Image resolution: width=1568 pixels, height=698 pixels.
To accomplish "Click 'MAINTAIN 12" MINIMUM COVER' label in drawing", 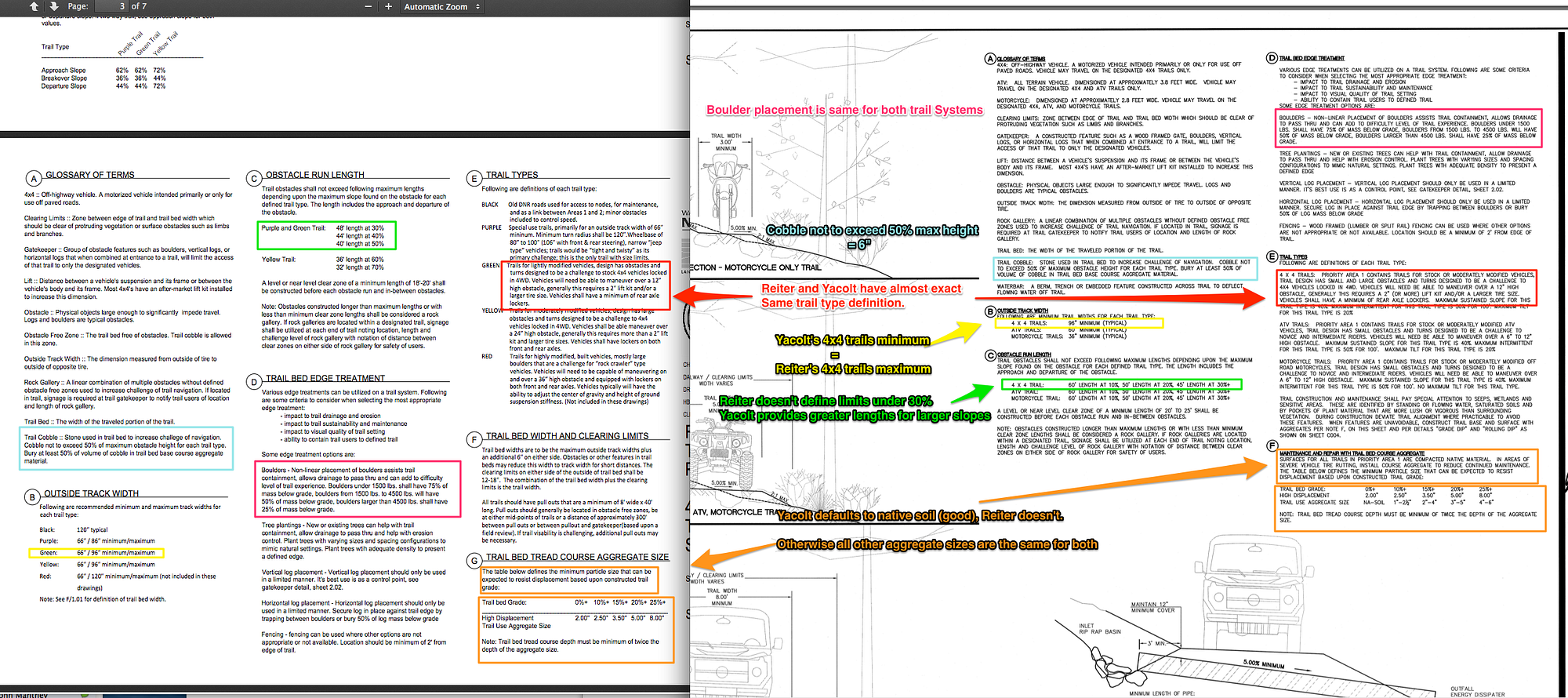I will tap(1153, 607).
